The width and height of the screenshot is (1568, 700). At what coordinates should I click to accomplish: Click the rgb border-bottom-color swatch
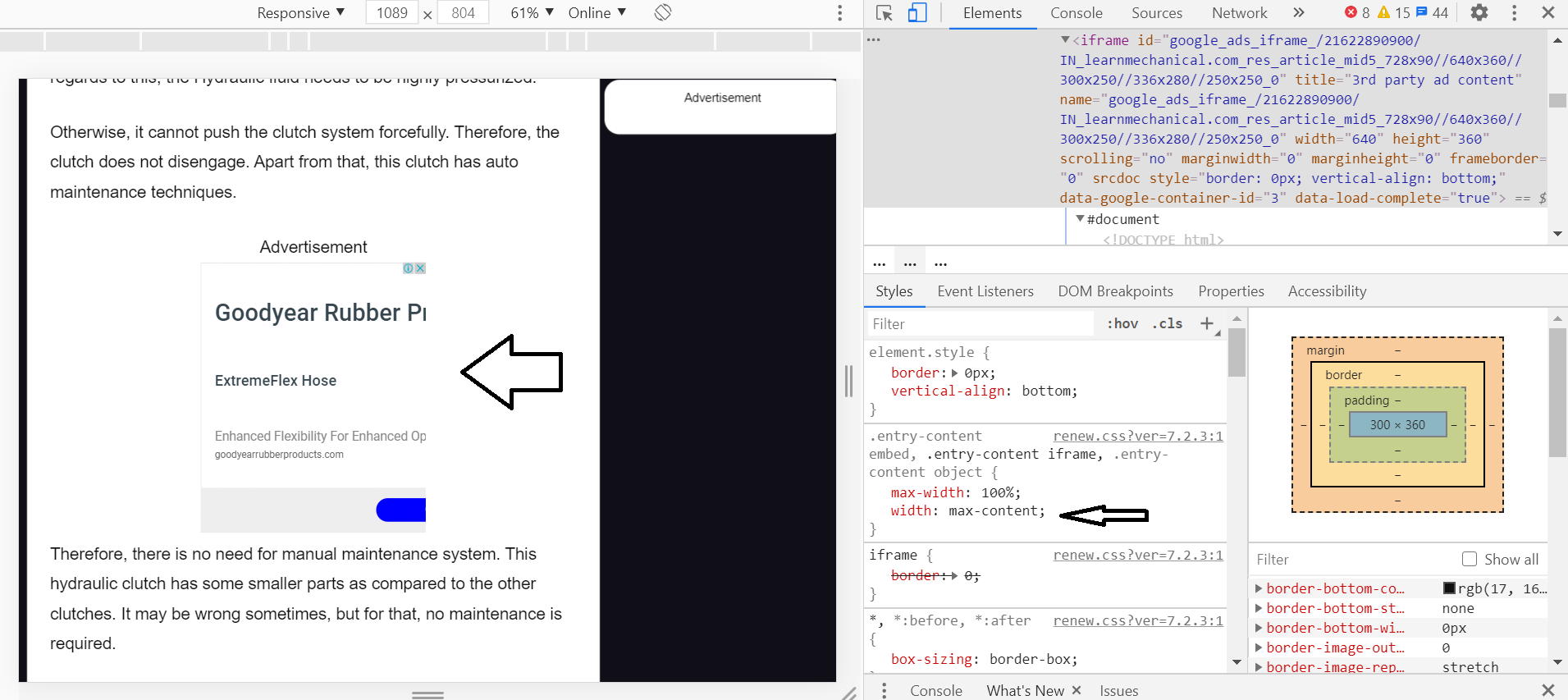pyautogui.click(x=1449, y=588)
